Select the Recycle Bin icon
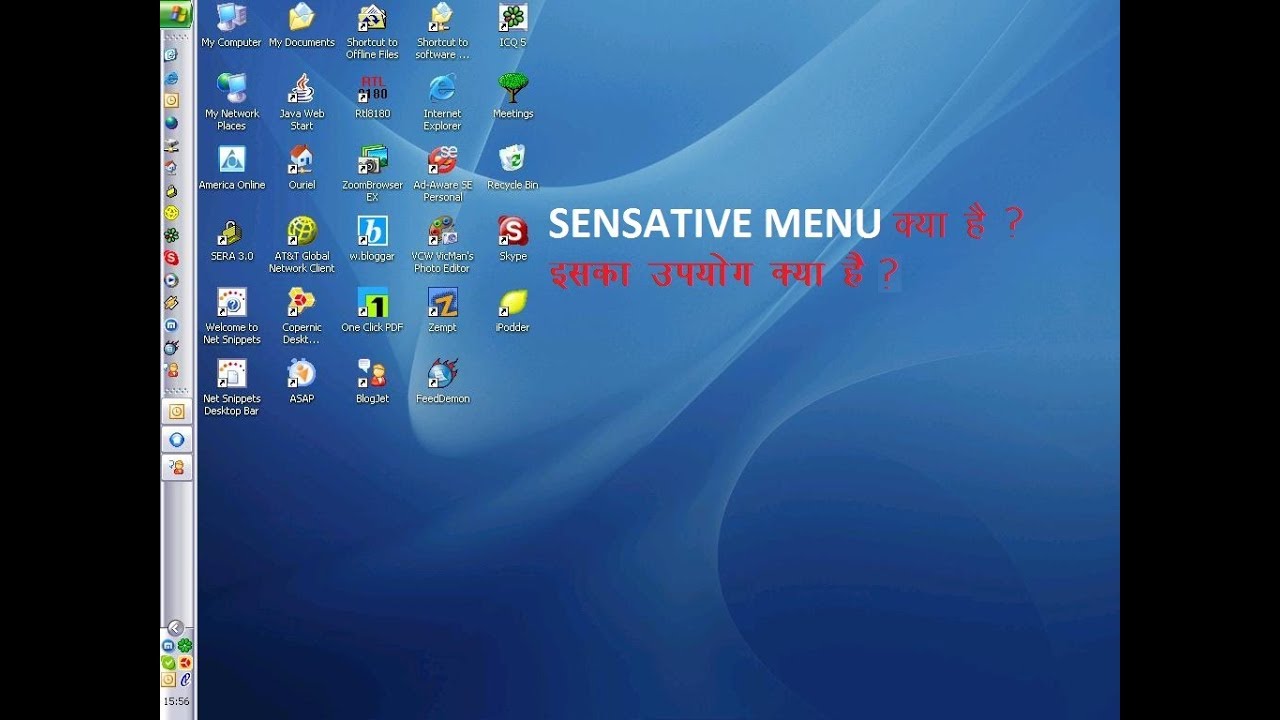 [513, 168]
